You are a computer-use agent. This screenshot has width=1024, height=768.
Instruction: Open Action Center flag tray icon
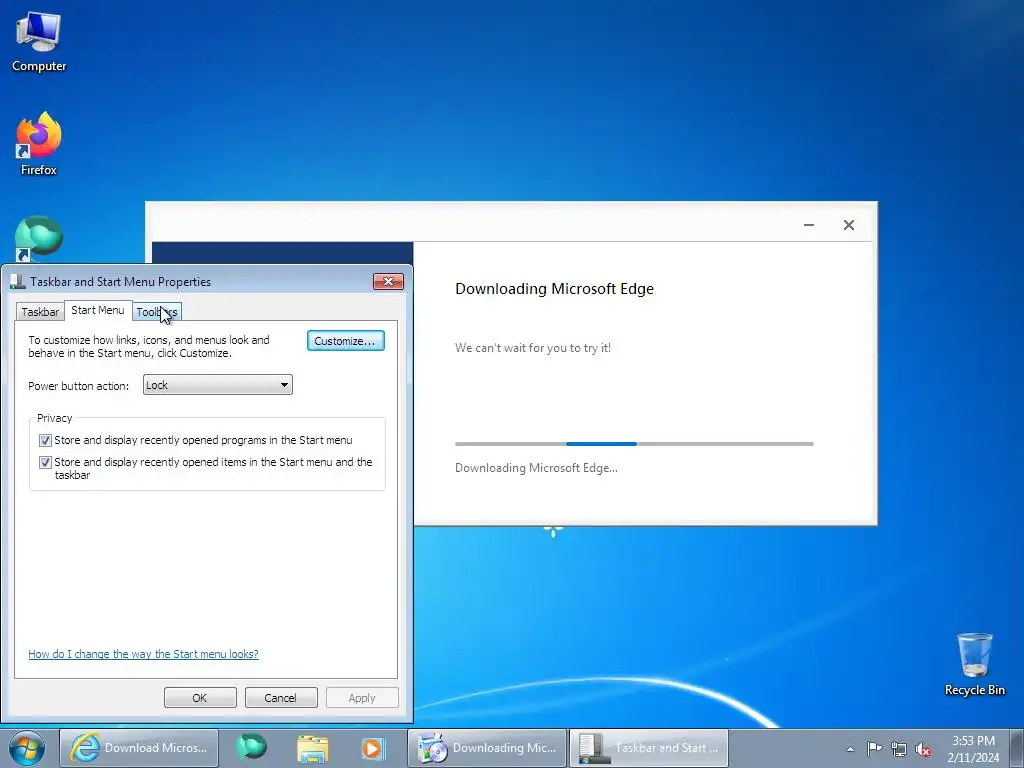pos(874,749)
